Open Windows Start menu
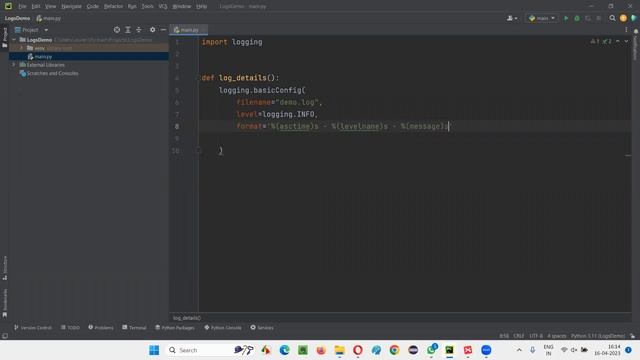Screen dimensions: 640x360 [x=154, y=350]
